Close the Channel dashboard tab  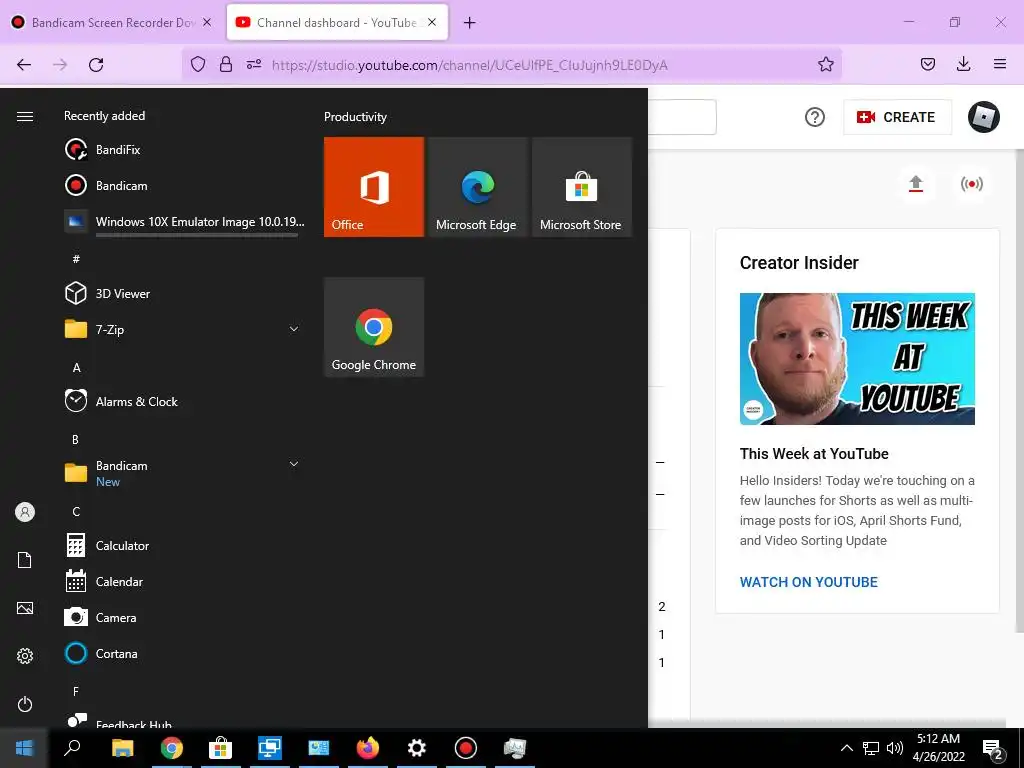click(432, 22)
